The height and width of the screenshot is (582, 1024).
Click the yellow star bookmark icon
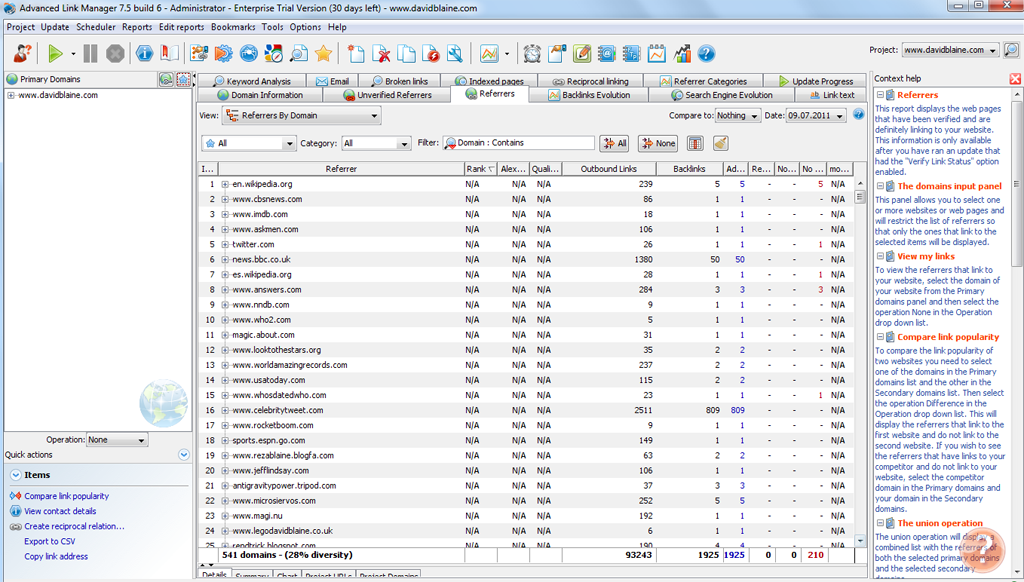(323, 54)
